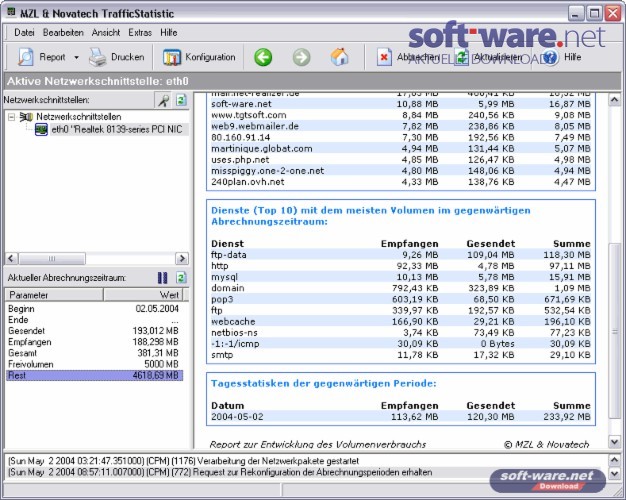Open the Hilfe menu
Viewport: 626px width, 500px height.
pos(168,32)
